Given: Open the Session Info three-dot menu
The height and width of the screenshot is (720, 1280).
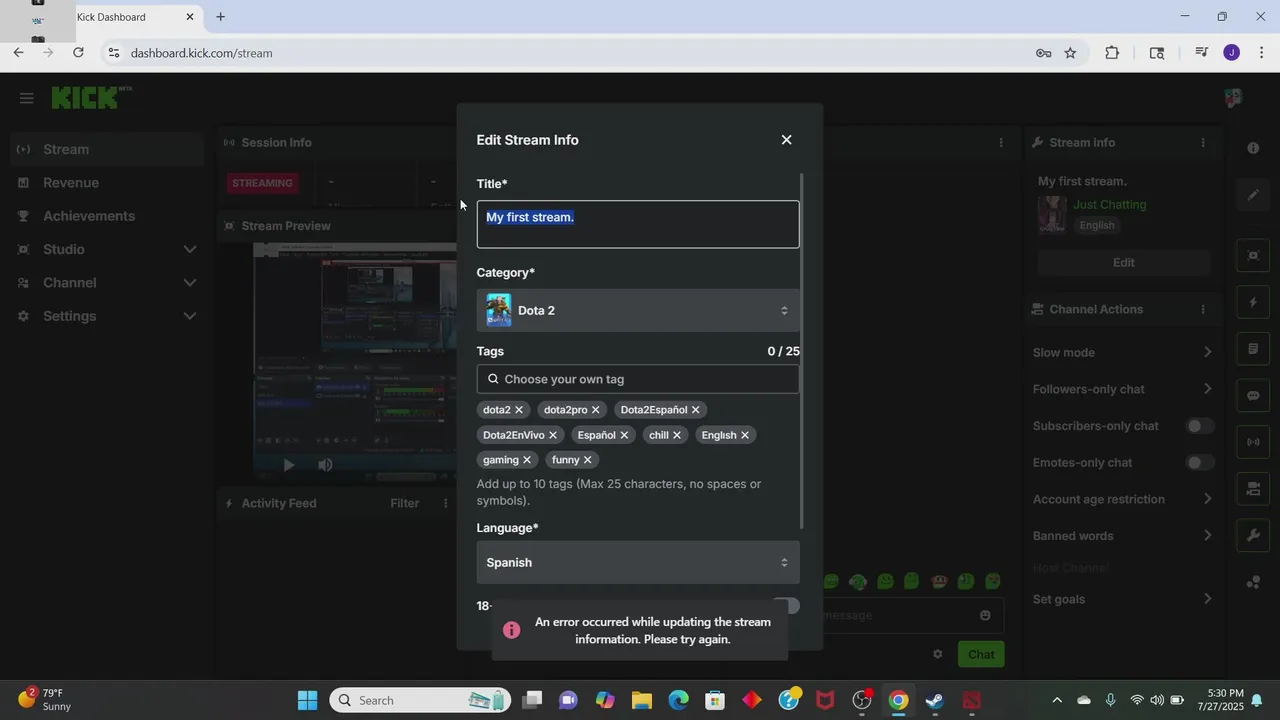Looking at the screenshot, I should point(1001,143).
